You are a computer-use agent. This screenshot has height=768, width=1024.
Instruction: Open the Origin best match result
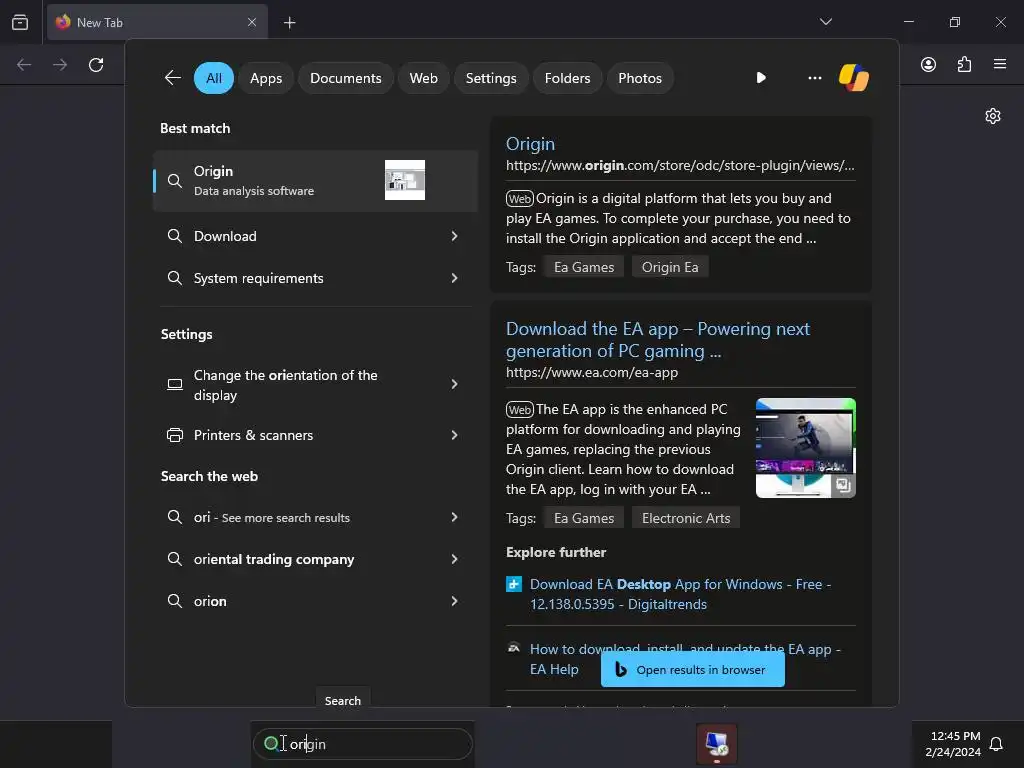point(315,181)
